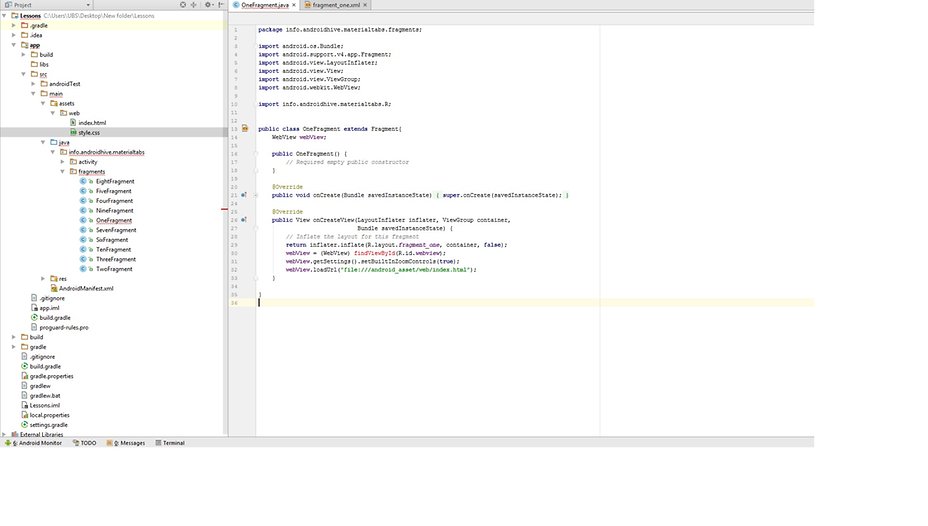Click the settings.gradle file icon
This screenshot has width=928, height=526.
(24, 425)
